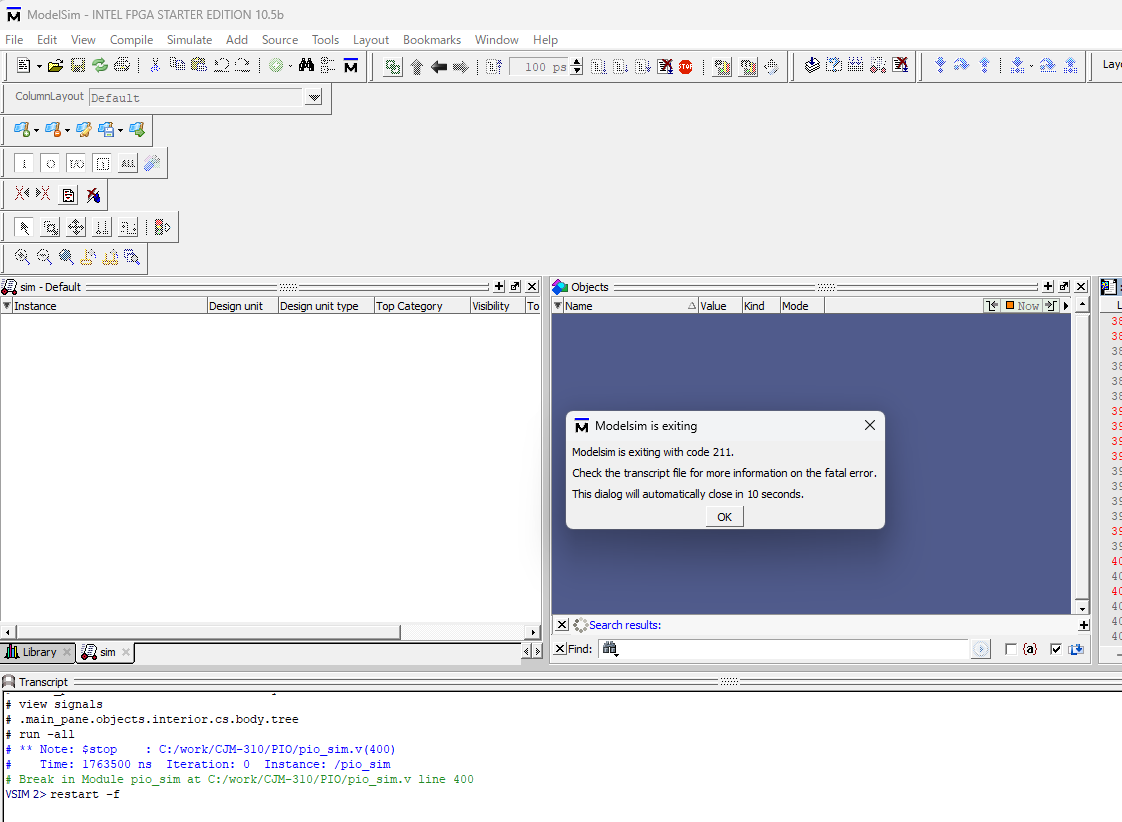Select the sim tab
1122x822 pixels.
[107, 652]
